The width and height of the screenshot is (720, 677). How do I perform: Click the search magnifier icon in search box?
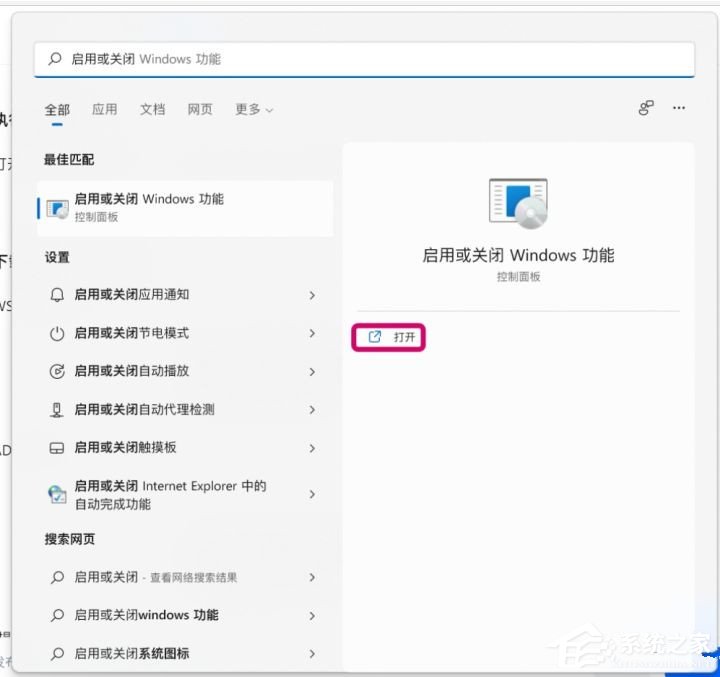click(55, 59)
